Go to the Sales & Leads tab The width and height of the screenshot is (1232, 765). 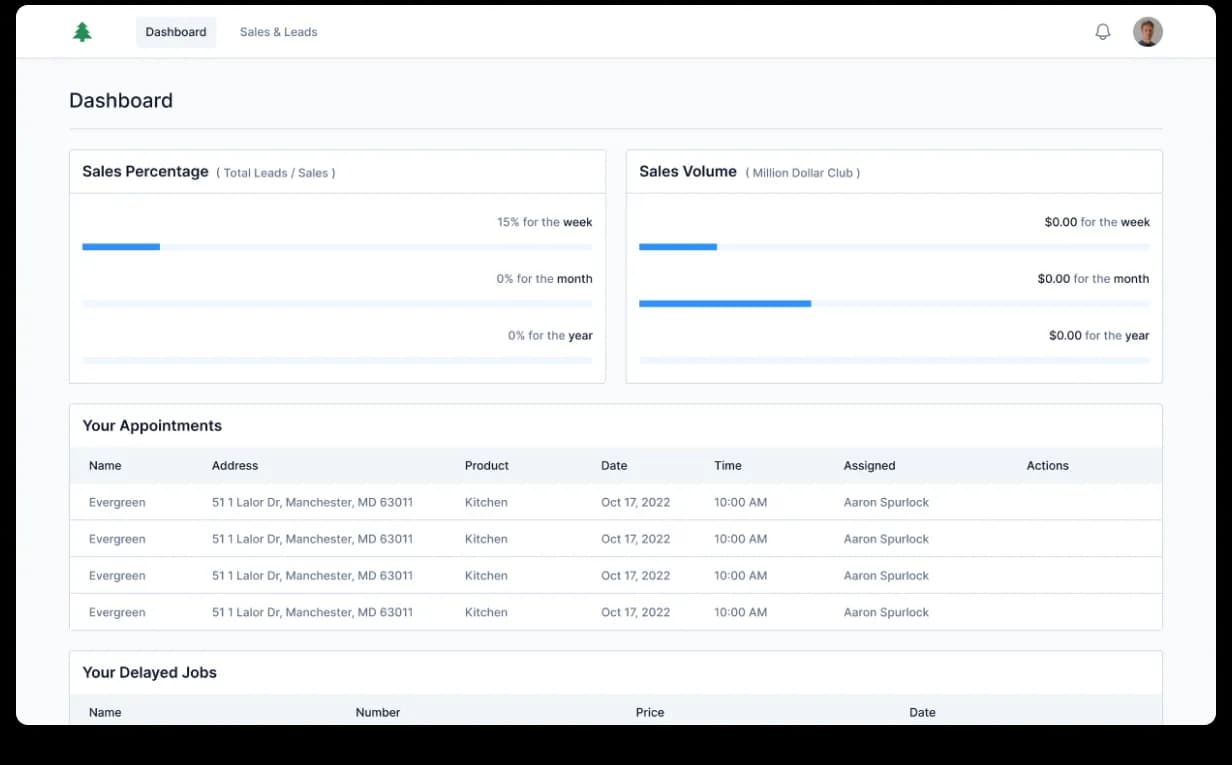tap(279, 32)
